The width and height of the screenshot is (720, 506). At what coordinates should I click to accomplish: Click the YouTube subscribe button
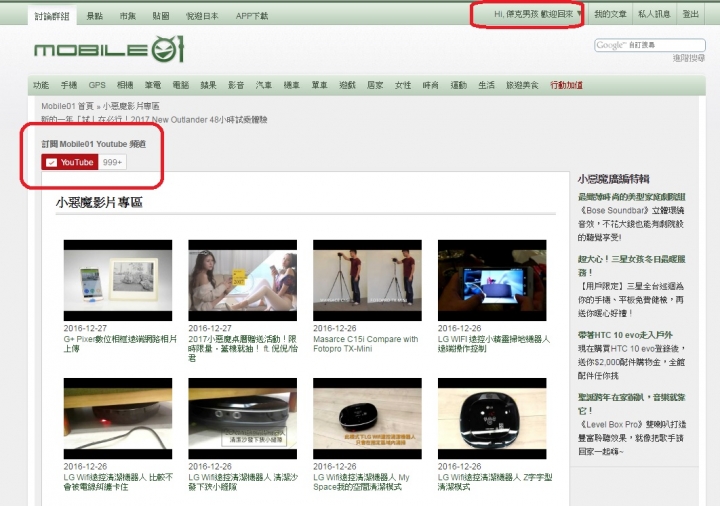pos(70,162)
